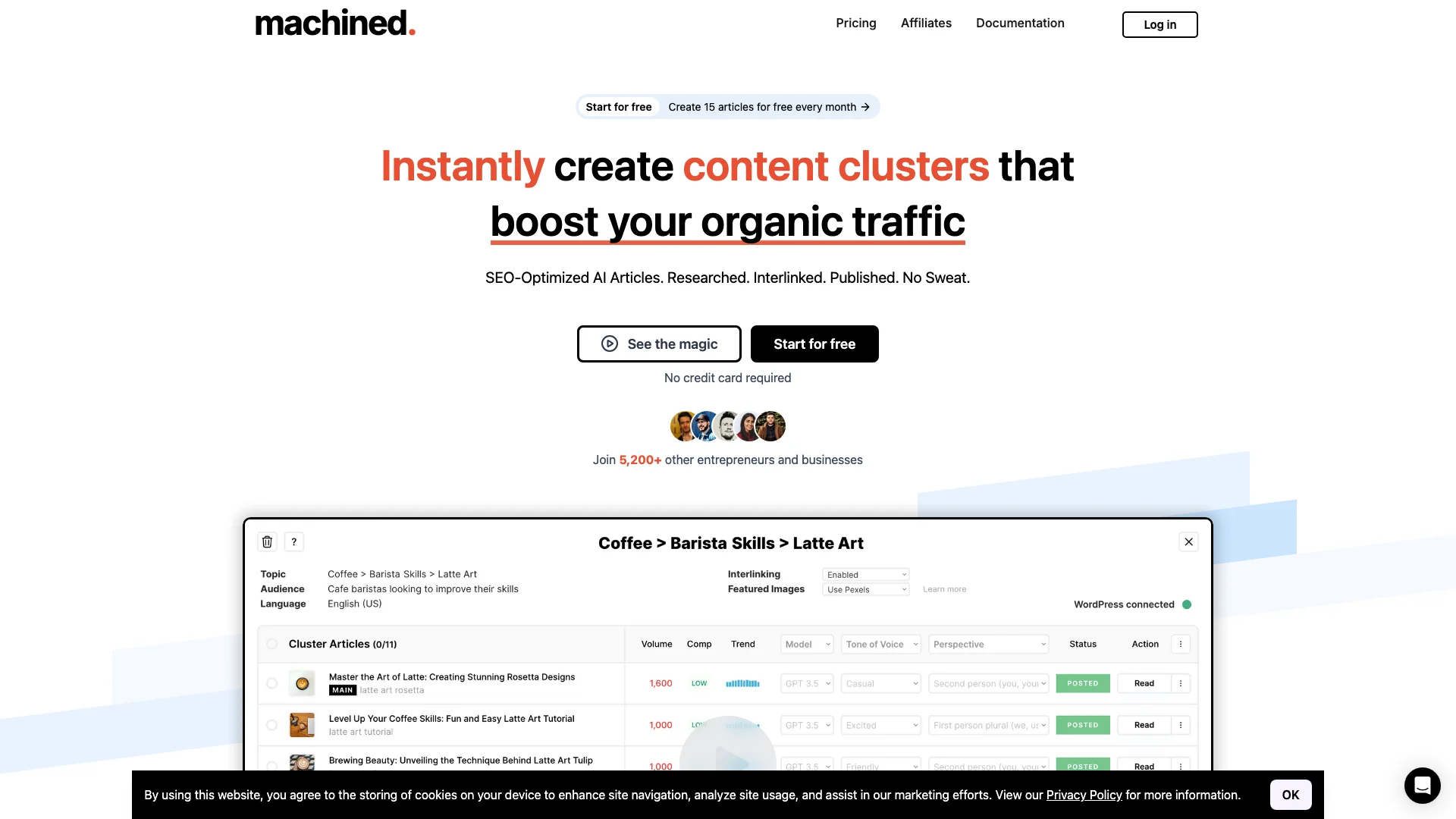
Task: Click the Trend sparkline bar for Rosetta article
Action: coord(743,683)
